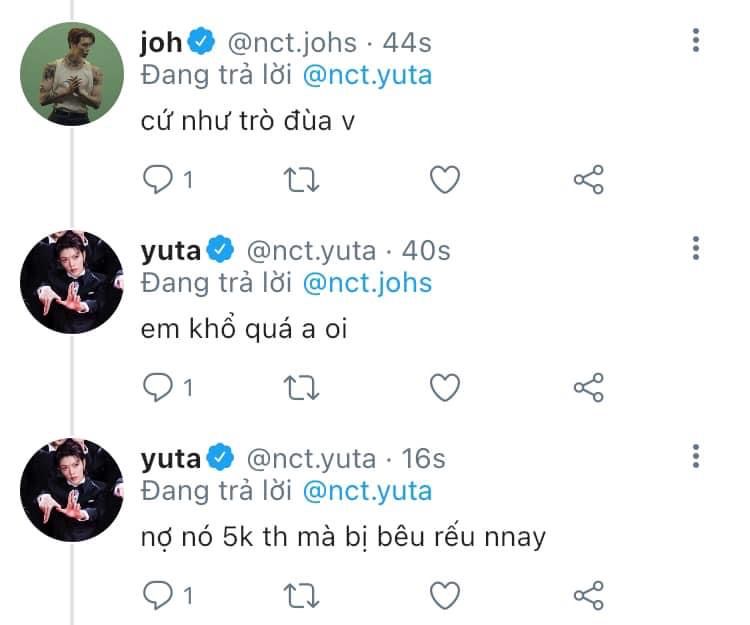
Task: Open the yuta display name on the 16s tweet
Action: pos(171,459)
